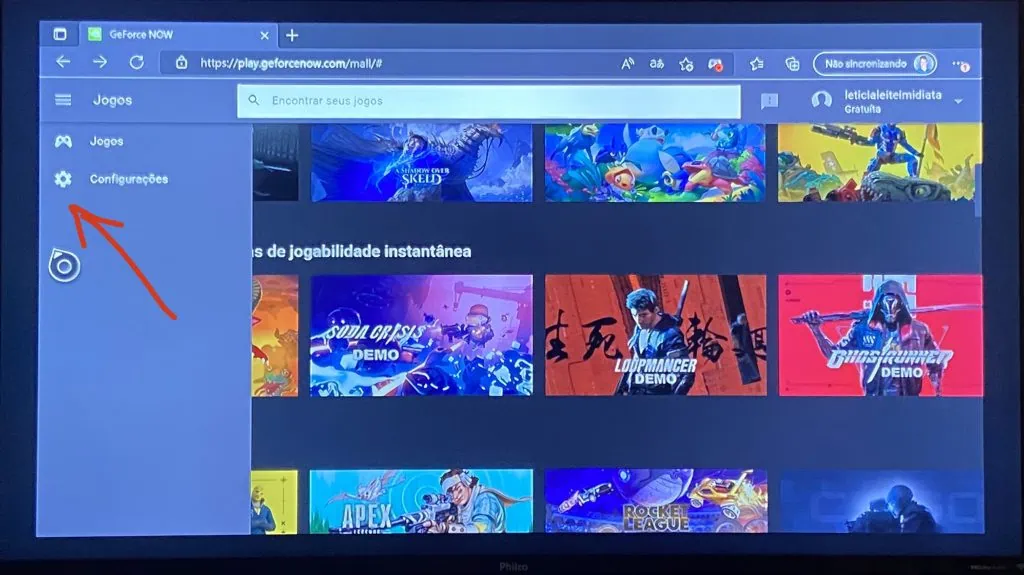1024x575 pixels.
Task: Close the GeForce NOW tab
Action: tap(264, 35)
